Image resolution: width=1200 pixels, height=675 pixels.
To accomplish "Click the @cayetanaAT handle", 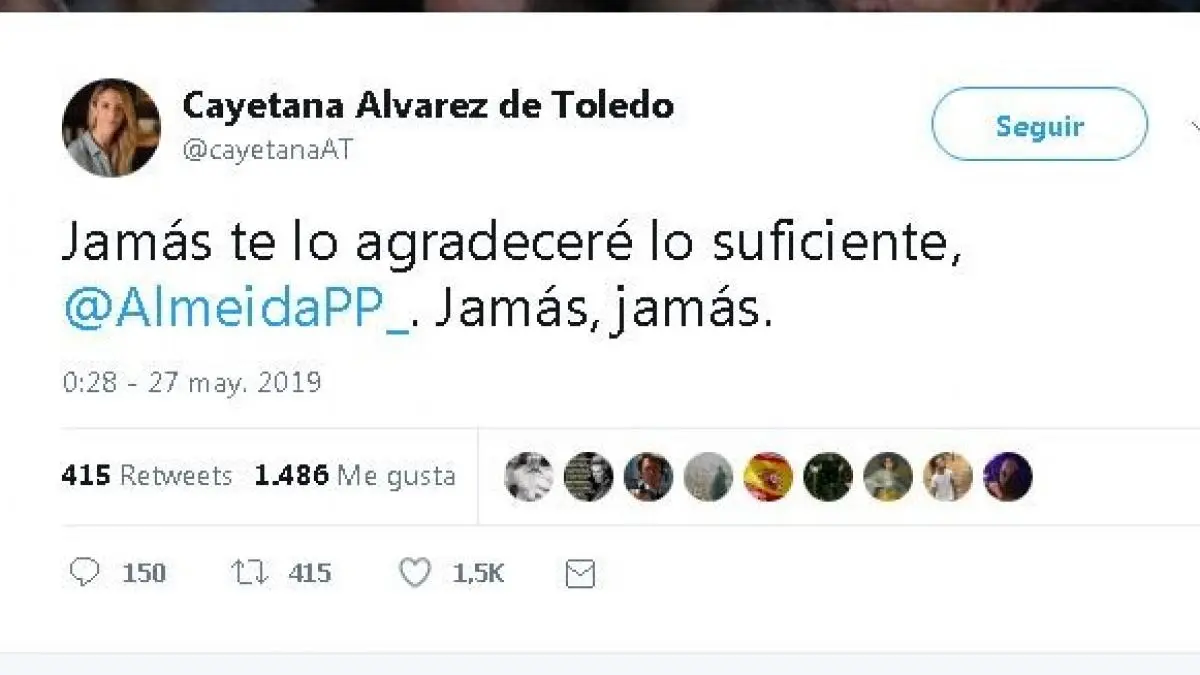I will 267,149.
